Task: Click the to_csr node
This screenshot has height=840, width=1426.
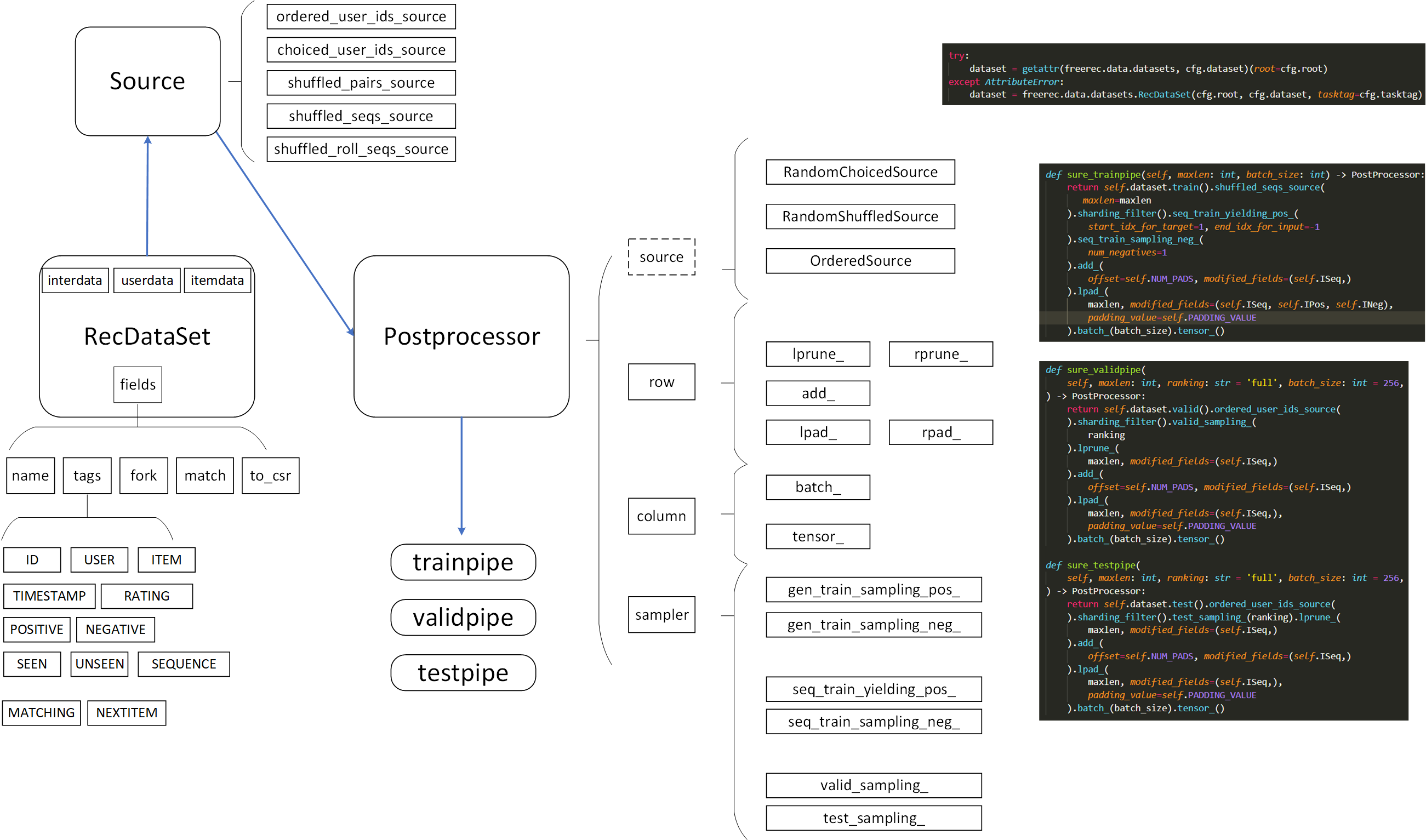Action: click(271, 476)
